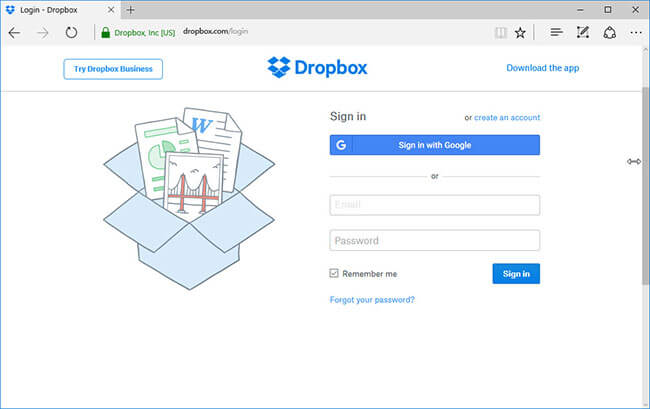Click the vertical page scrollbar
This screenshot has height=409, width=650.
(x=645, y=186)
